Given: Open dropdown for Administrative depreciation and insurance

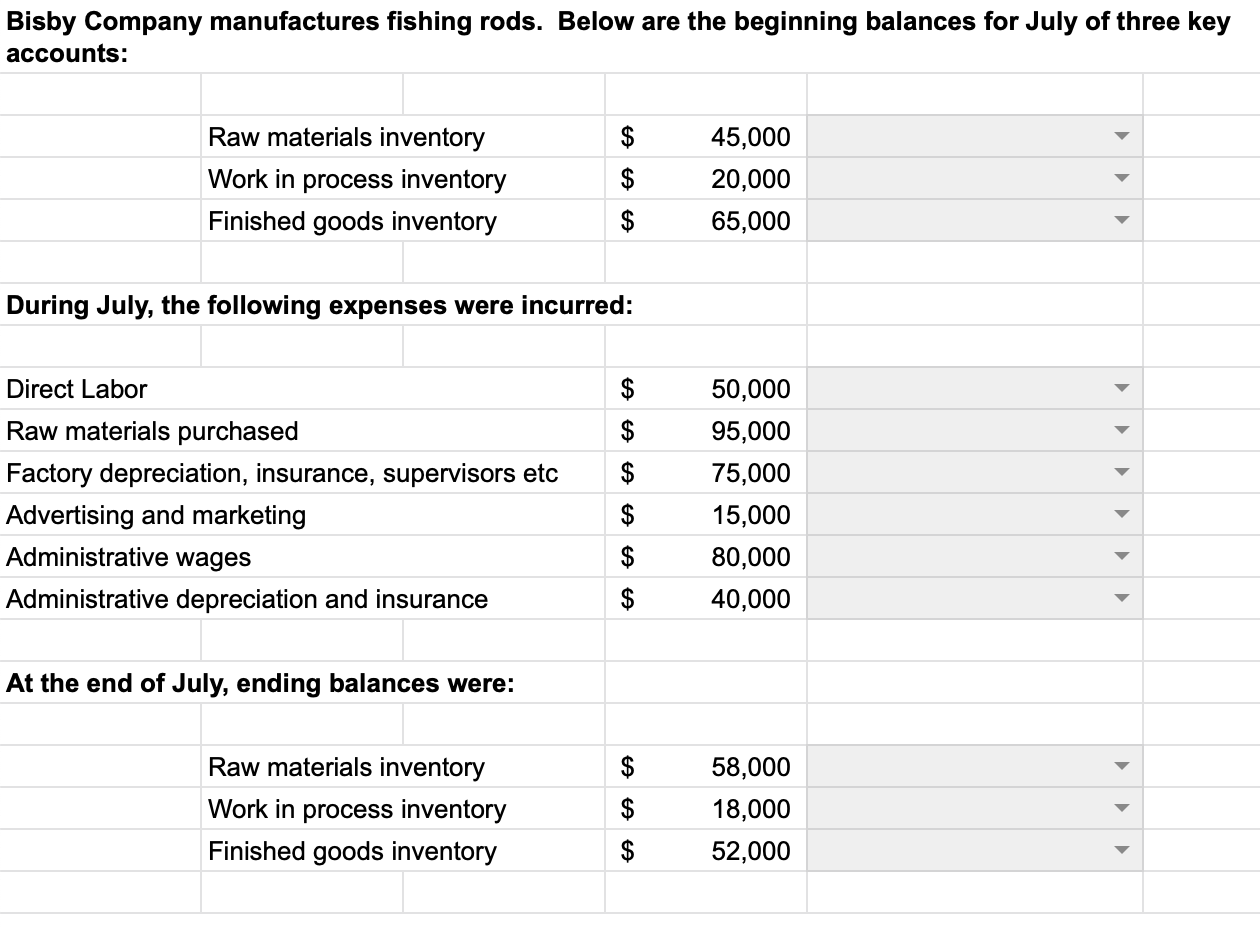Looking at the screenshot, I should (x=1122, y=599).
